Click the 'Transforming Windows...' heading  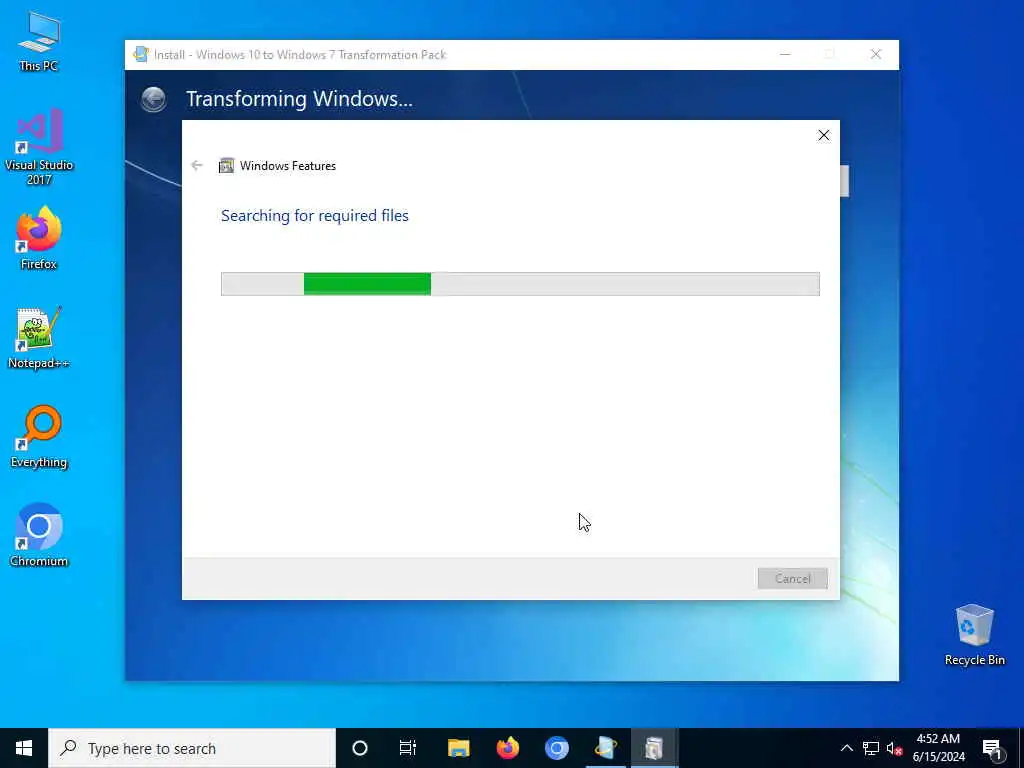(299, 99)
